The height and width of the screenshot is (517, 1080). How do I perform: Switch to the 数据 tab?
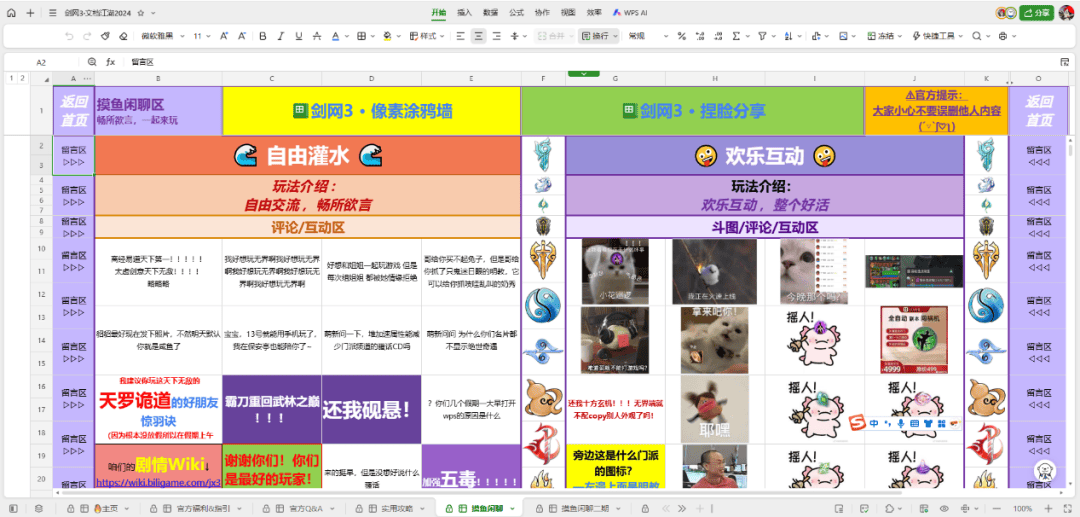490,12
